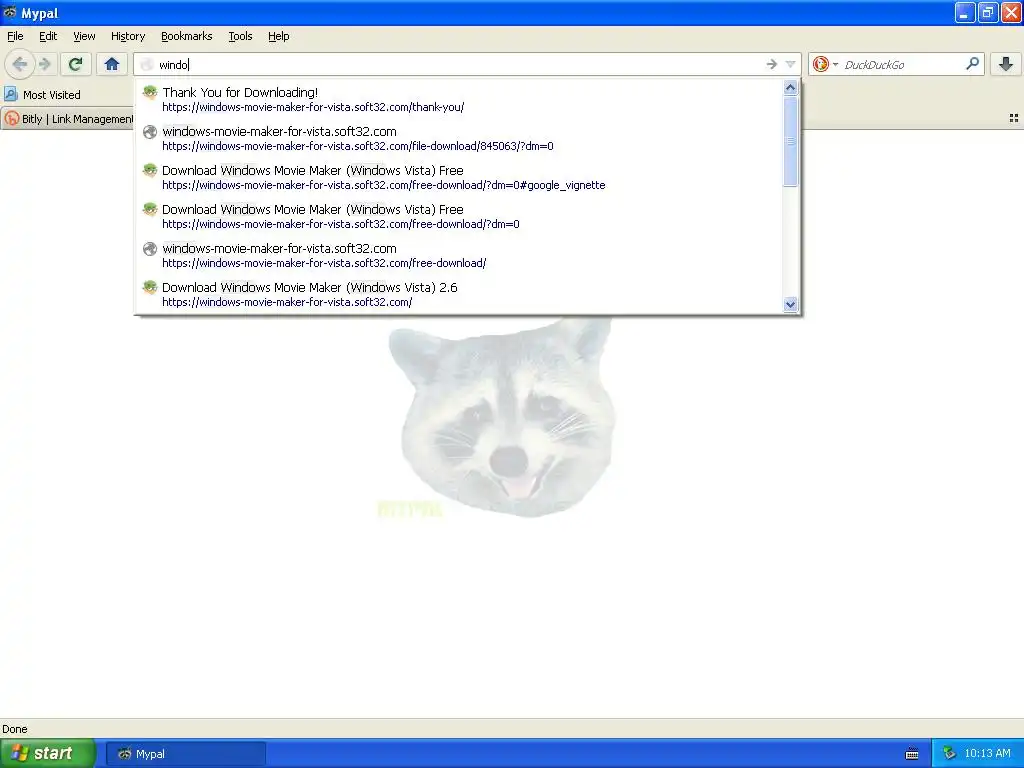Open the Tools menu

[x=240, y=36]
